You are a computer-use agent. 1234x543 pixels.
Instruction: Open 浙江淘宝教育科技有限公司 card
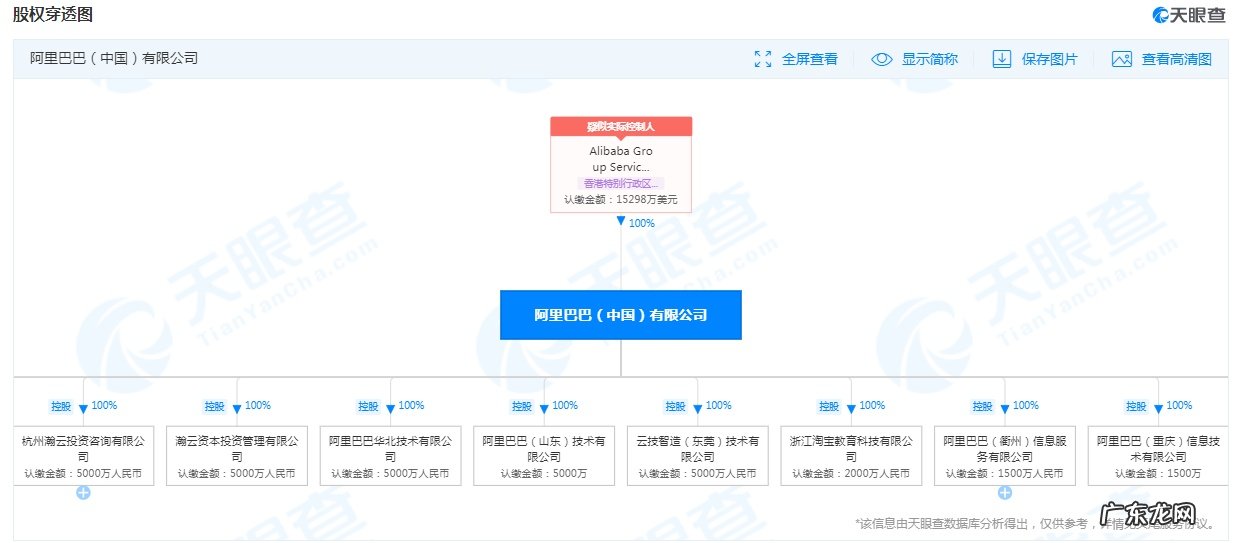tap(851, 455)
